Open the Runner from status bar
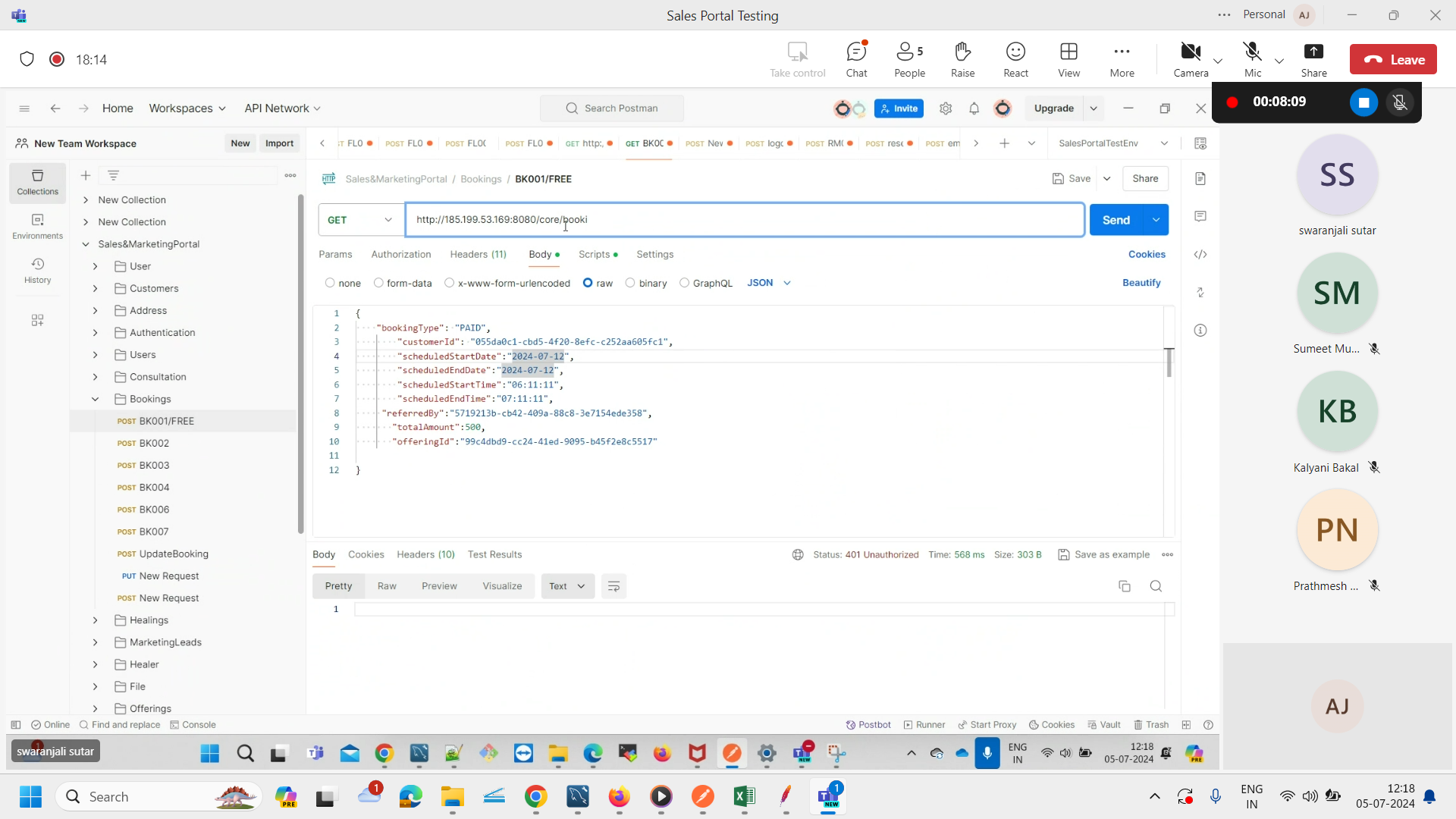Image resolution: width=1456 pixels, height=819 pixels. pos(924,725)
